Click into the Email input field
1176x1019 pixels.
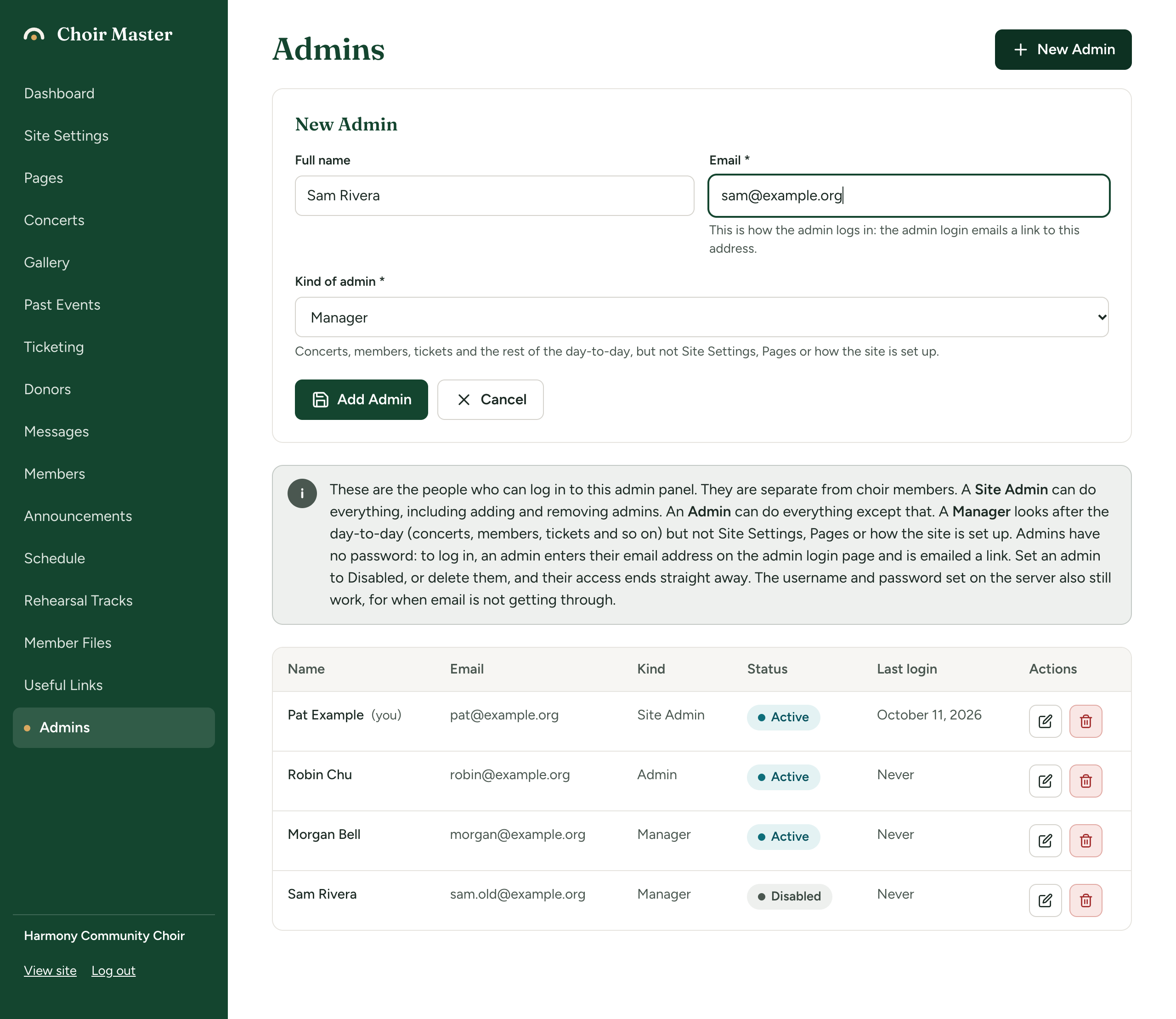909,196
